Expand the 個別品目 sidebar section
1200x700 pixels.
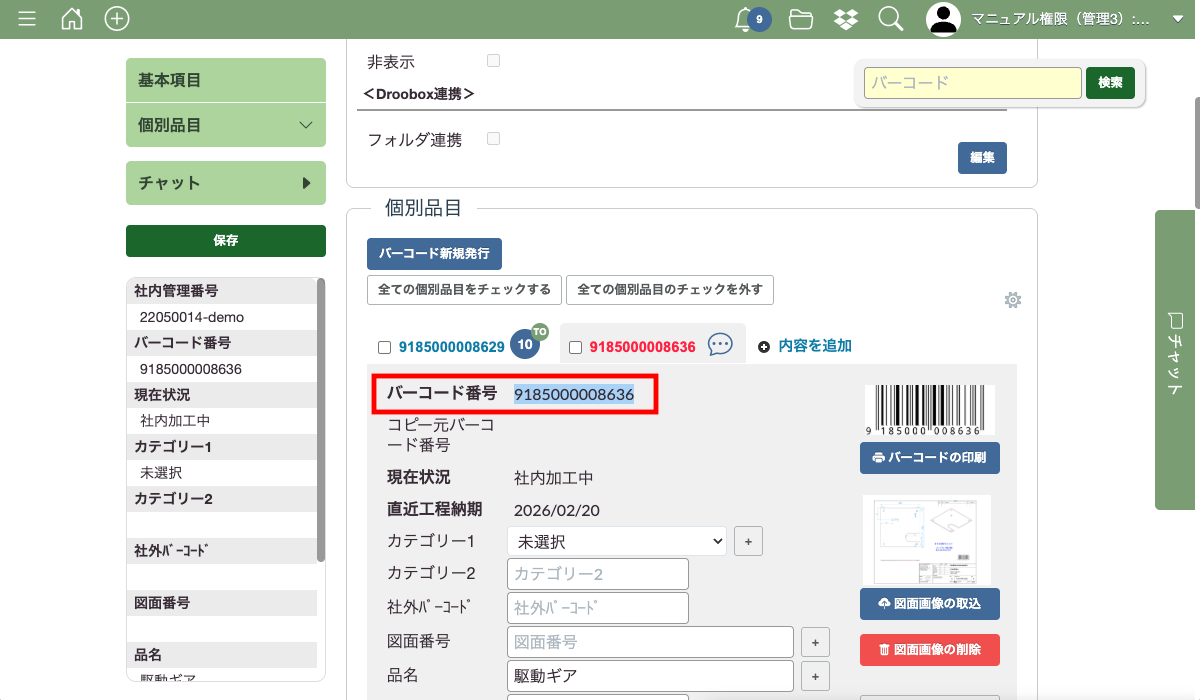[x=226, y=125]
